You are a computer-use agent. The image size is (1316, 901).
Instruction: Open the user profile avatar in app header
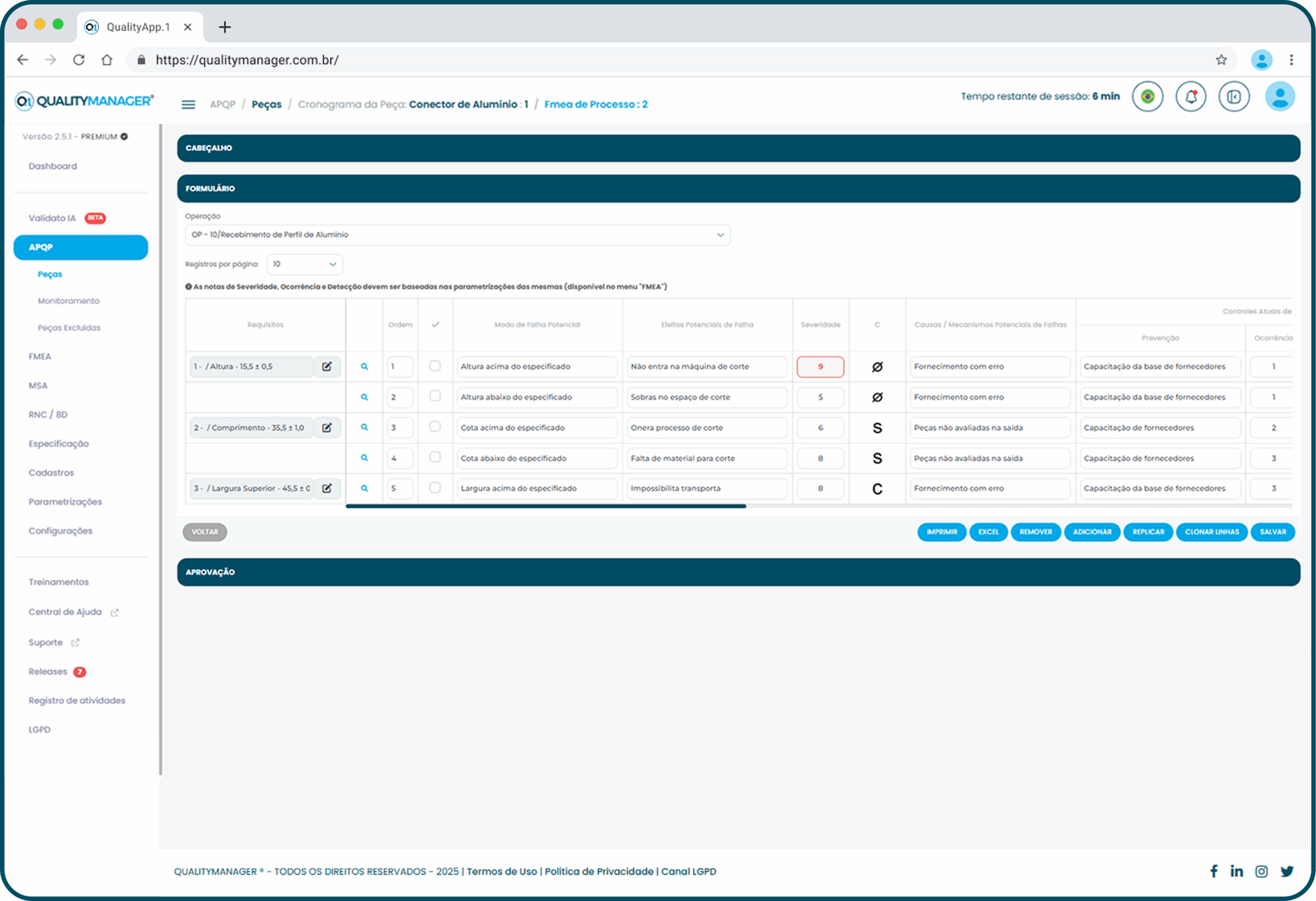(1279, 97)
